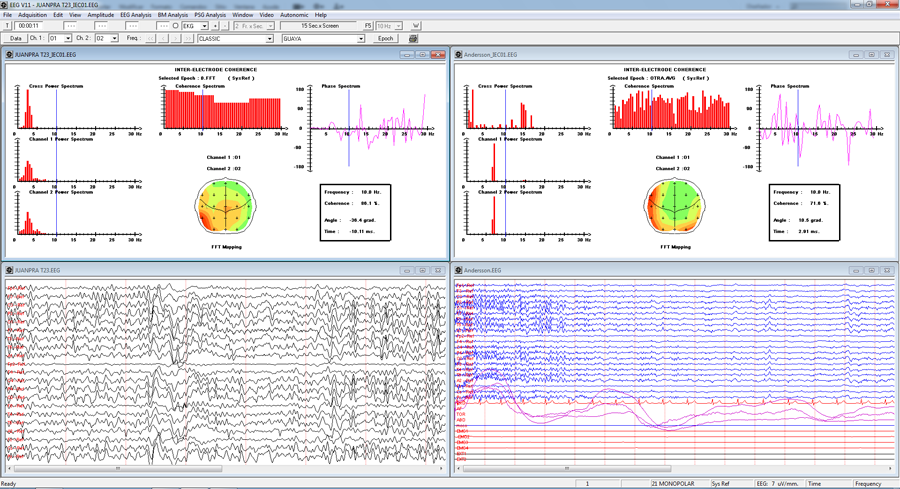Click the icon right of the 10 Hz dropdown
Screen dimensions: 900x489
pos(416,26)
